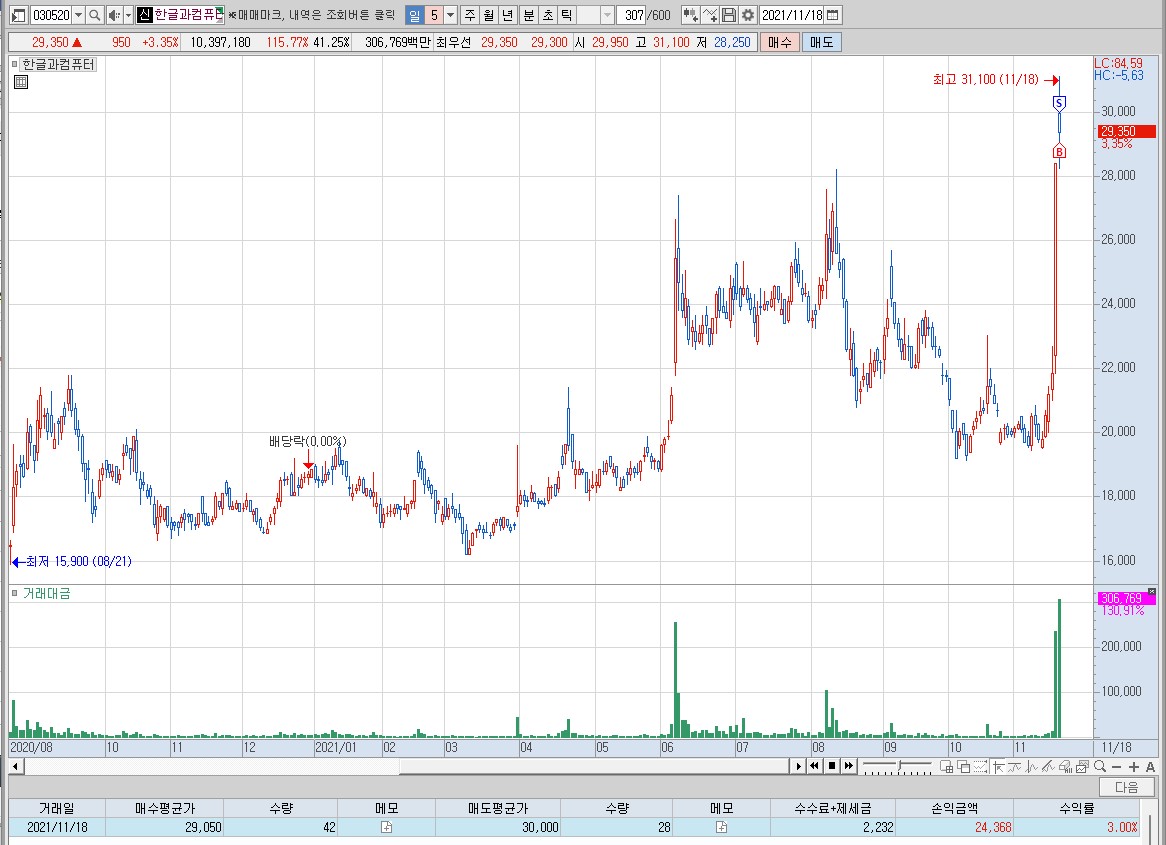Click the A text-size icon in bottom toolbar
The image size is (1166, 845).
click(x=1150, y=767)
